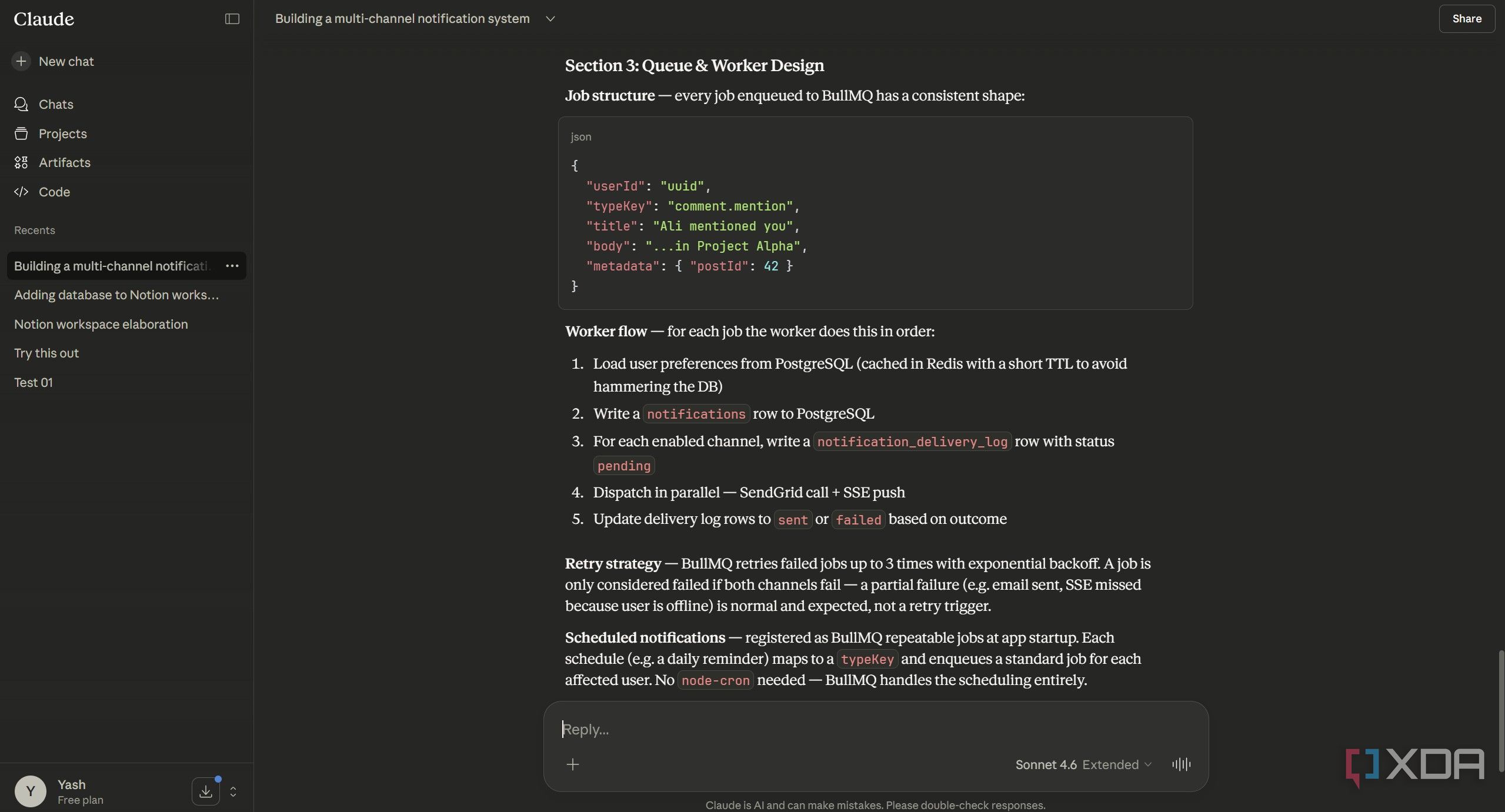Screen dimensions: 1505x812
Task: Click the 'notification_delivery_log' inline code
Action: click(912, 442)
